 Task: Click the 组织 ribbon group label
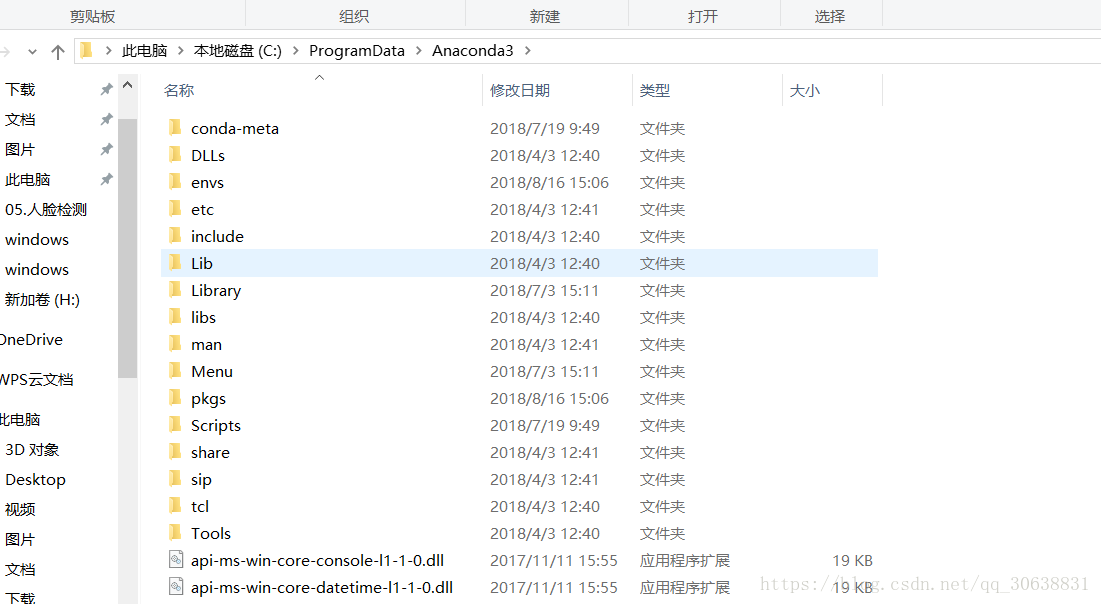[x=354, y=16]
